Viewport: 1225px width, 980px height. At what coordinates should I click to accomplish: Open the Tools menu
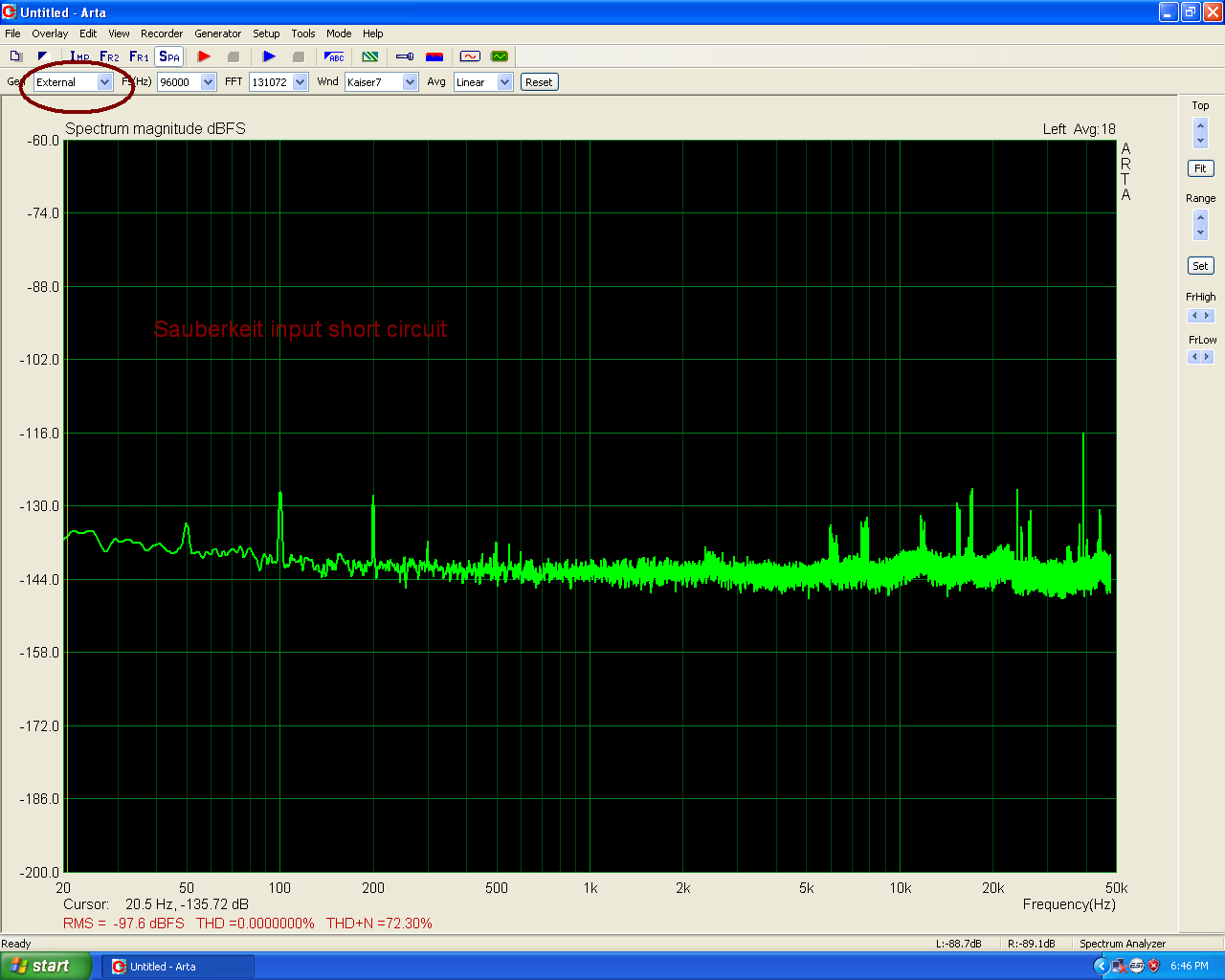(303, 33)
